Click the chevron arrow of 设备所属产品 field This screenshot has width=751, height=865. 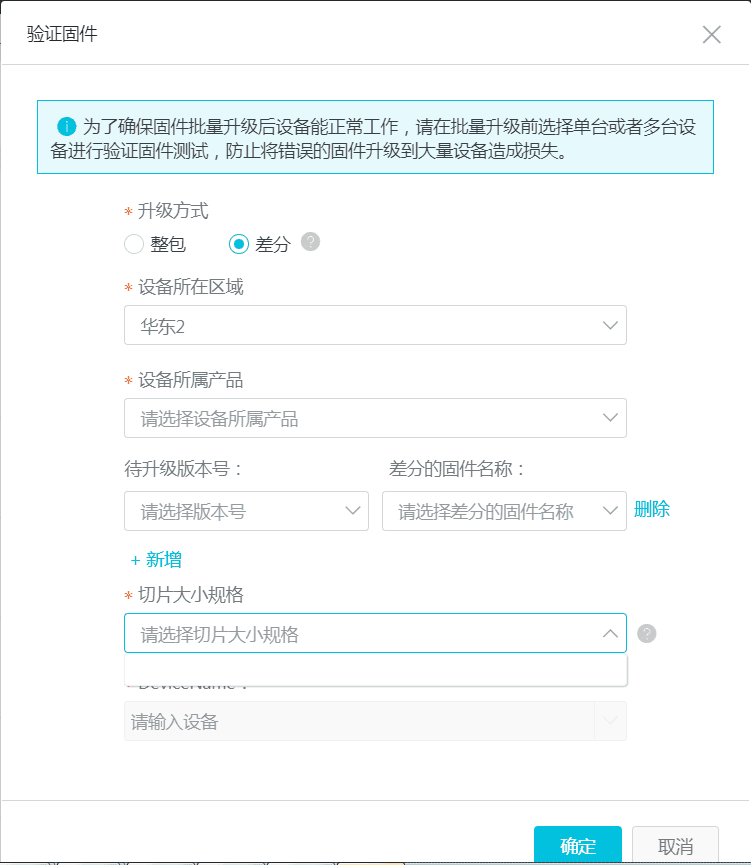tap(610, 418)
